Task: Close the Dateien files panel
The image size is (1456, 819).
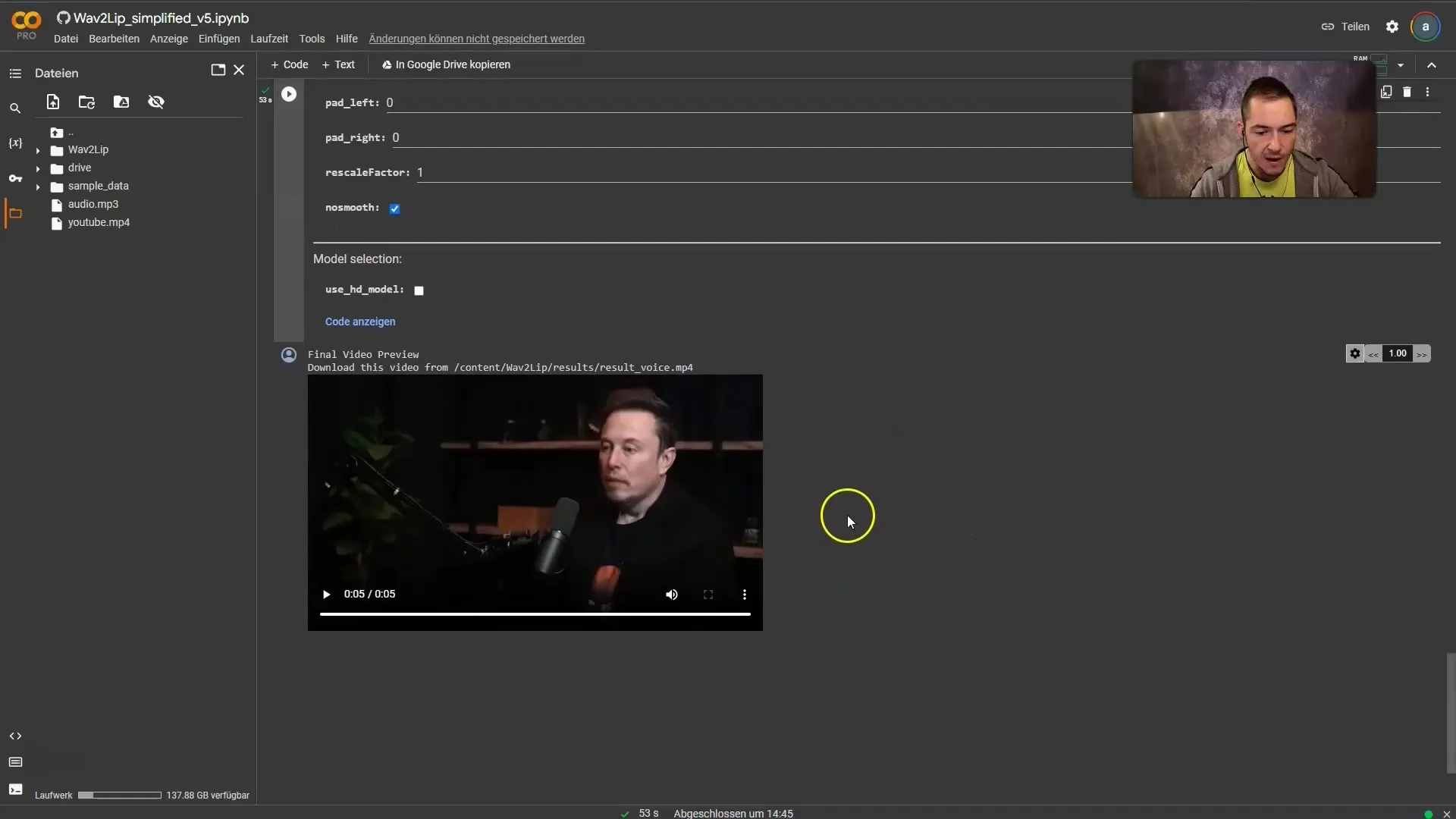Action: pyautogui.click(x=239, y=70)
